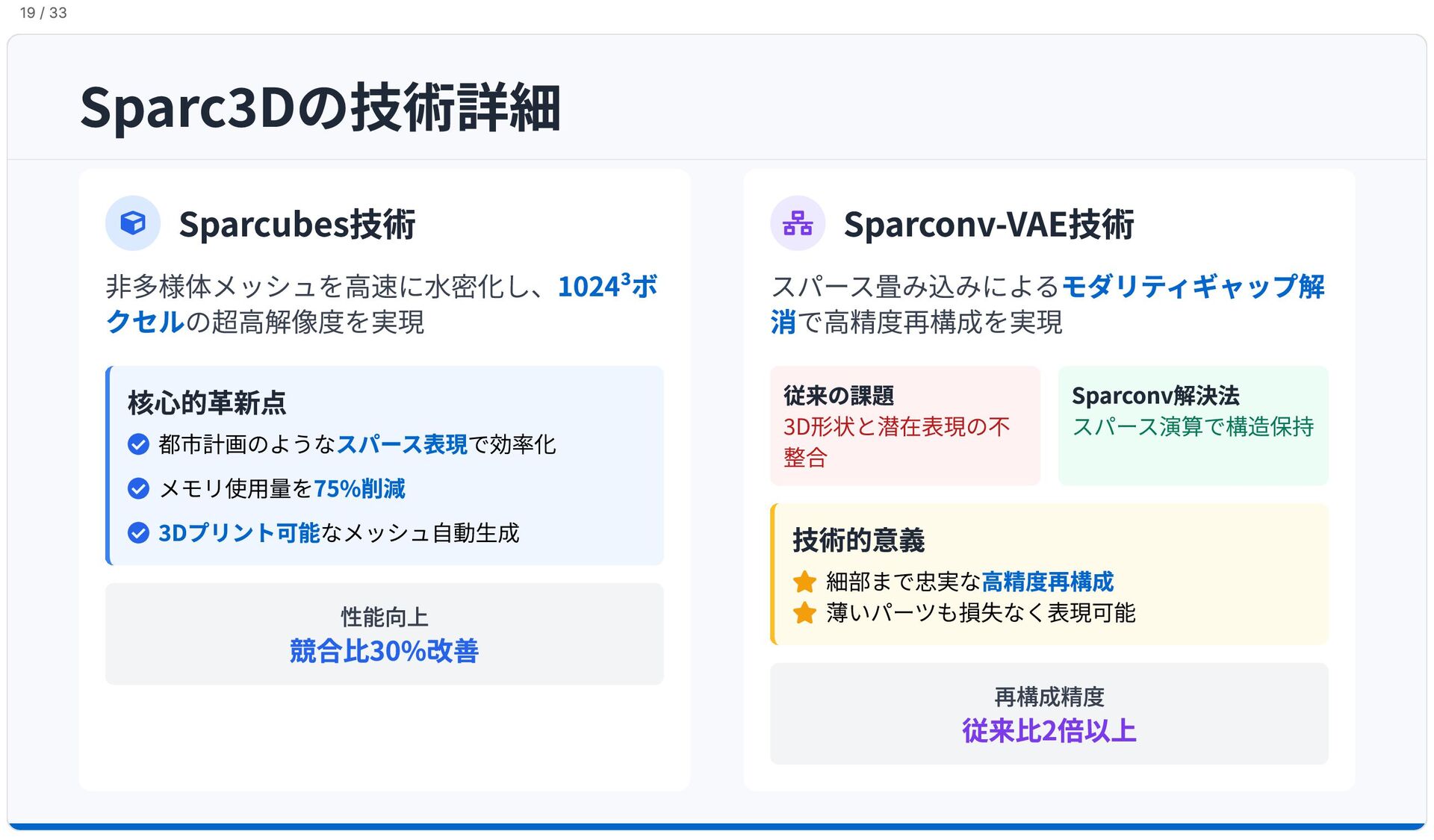The width and height of the screenshot is (1434, 840).
Task: Click the checkmark icon next to スパース表現
Action: coord(138,444)
